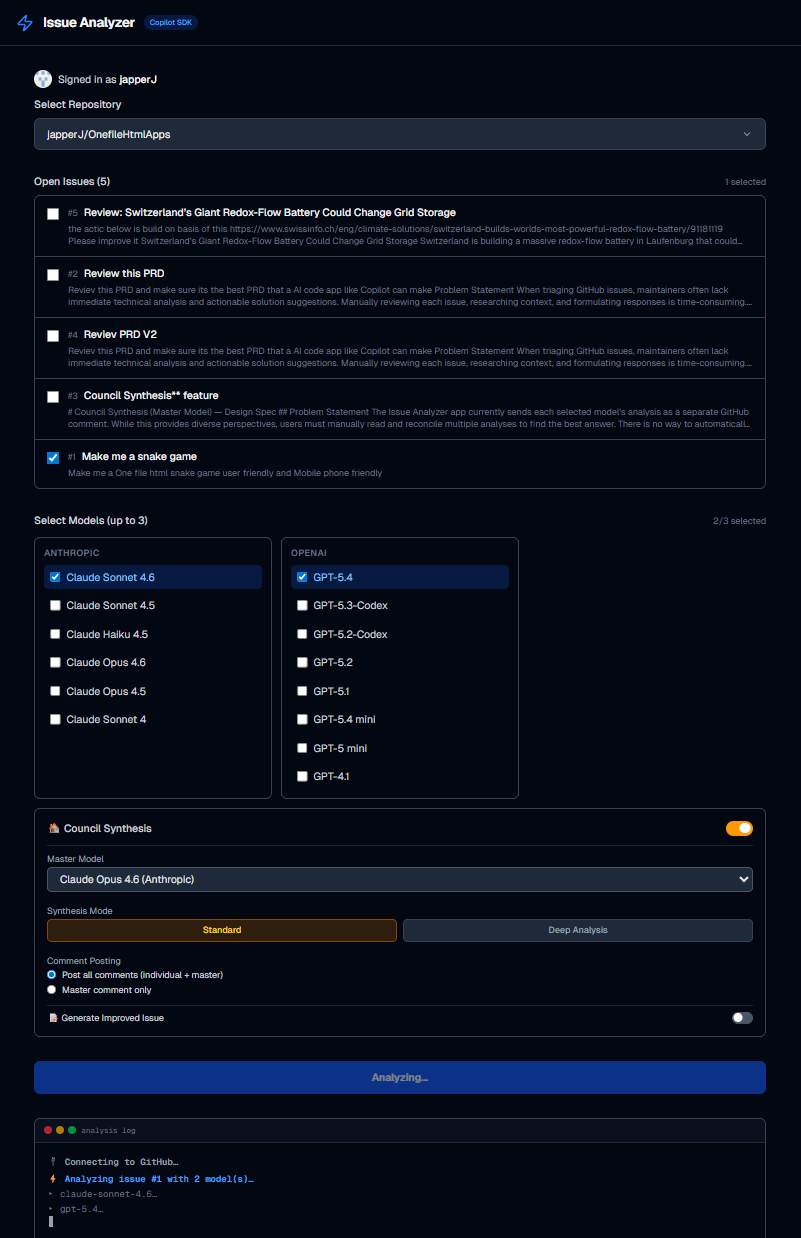The height and width of the screenshot is (1238, 801).
Task: Click the Copilot SDK badge
Action: point(170,22)
